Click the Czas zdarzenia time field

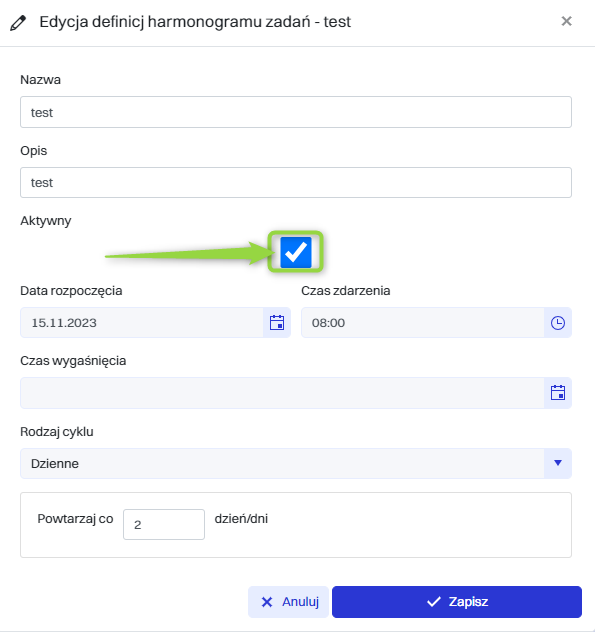tap(423, 323)
